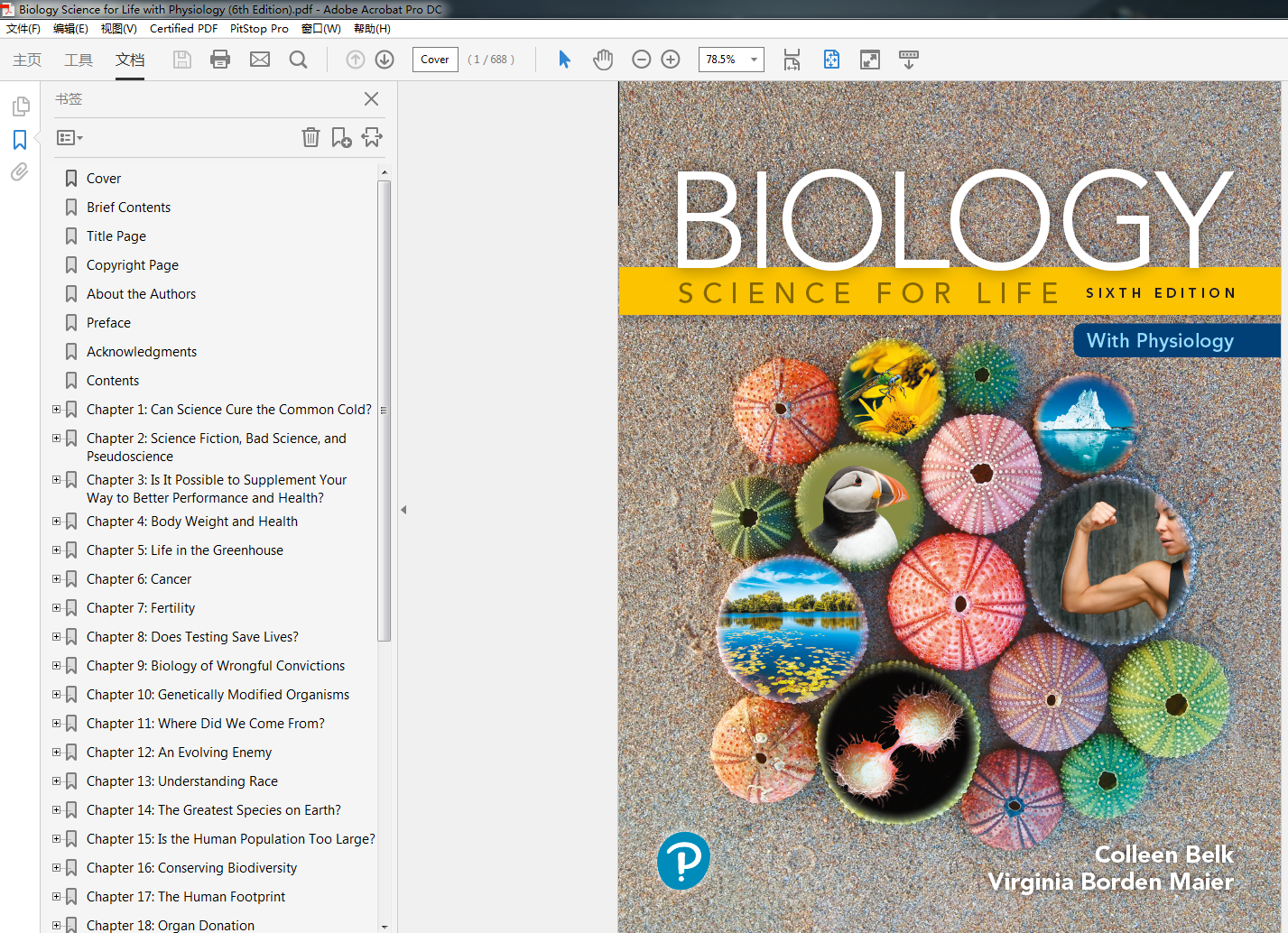Open the 文件(F) menu

tap(23, 29)
